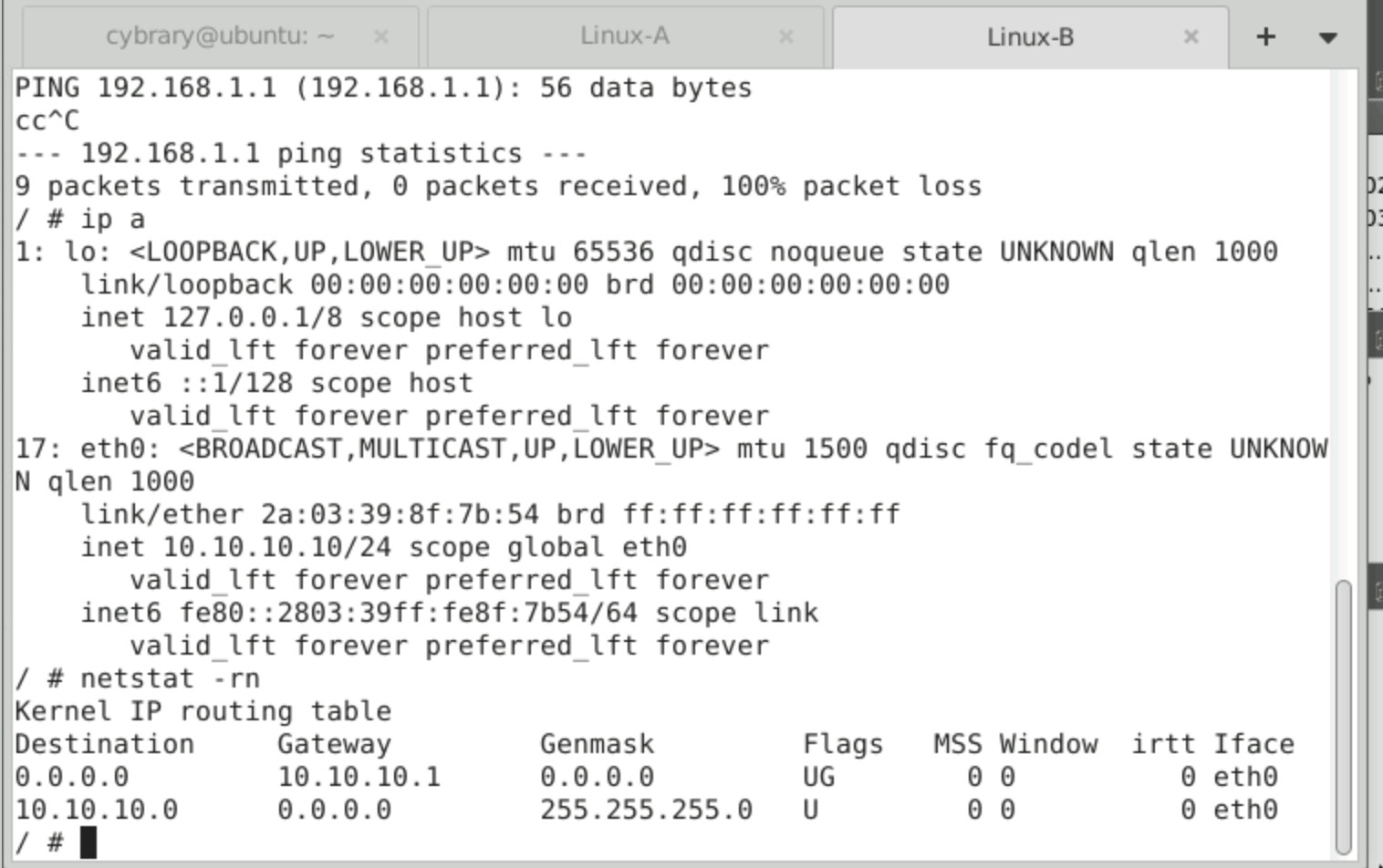Click the 'netstat -rn' command text
Image resolution: width=1383 pixels, height=868 pixels.
tap(170, 678)
